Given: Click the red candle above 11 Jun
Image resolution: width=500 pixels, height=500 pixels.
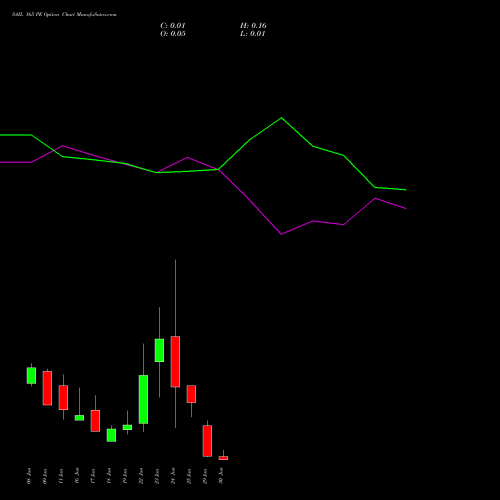Looking at the screenshot, I should click(x=63, y=397).
